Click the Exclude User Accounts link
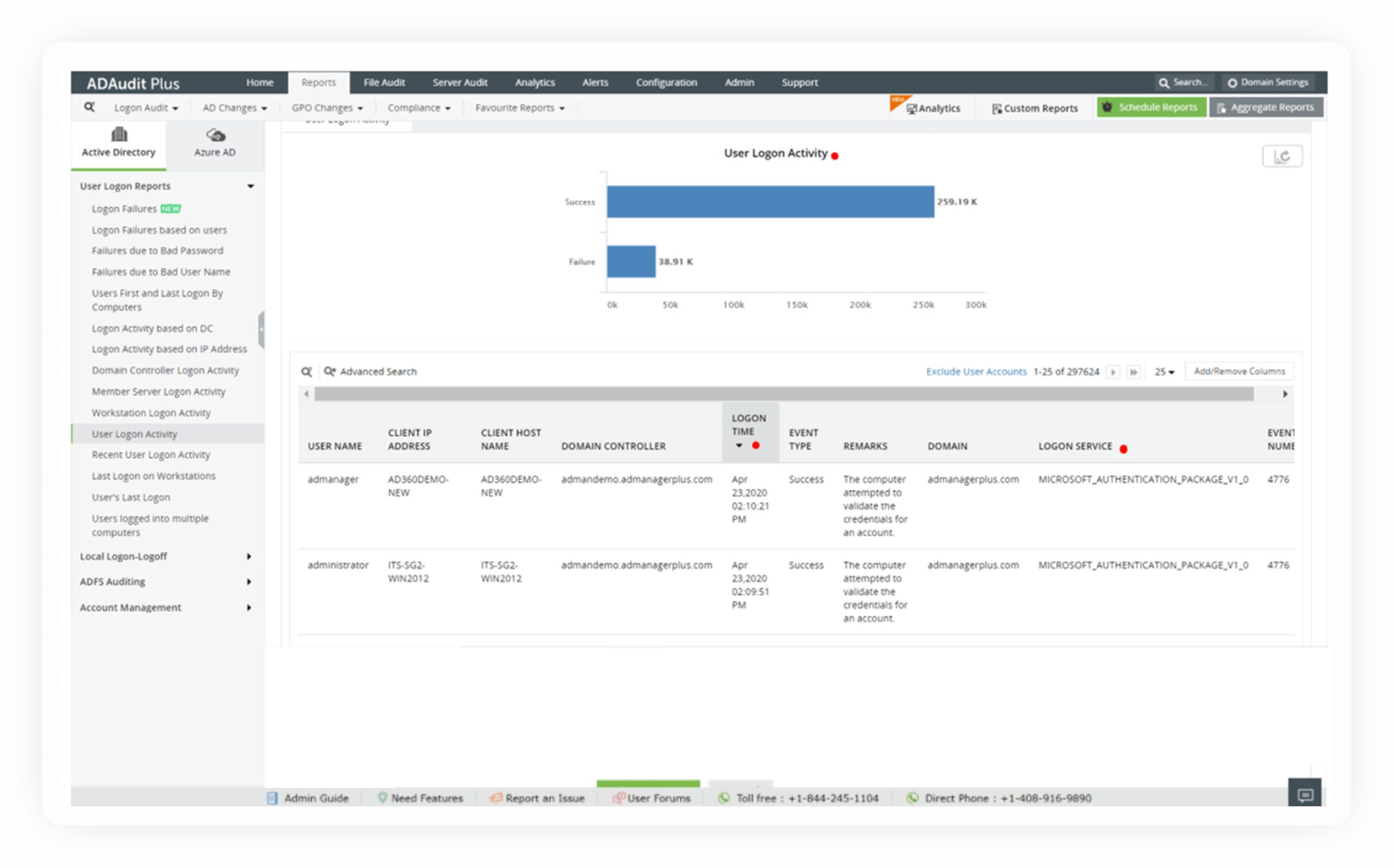The height and width of the screenshot is (868, 1394). [976, 372]
